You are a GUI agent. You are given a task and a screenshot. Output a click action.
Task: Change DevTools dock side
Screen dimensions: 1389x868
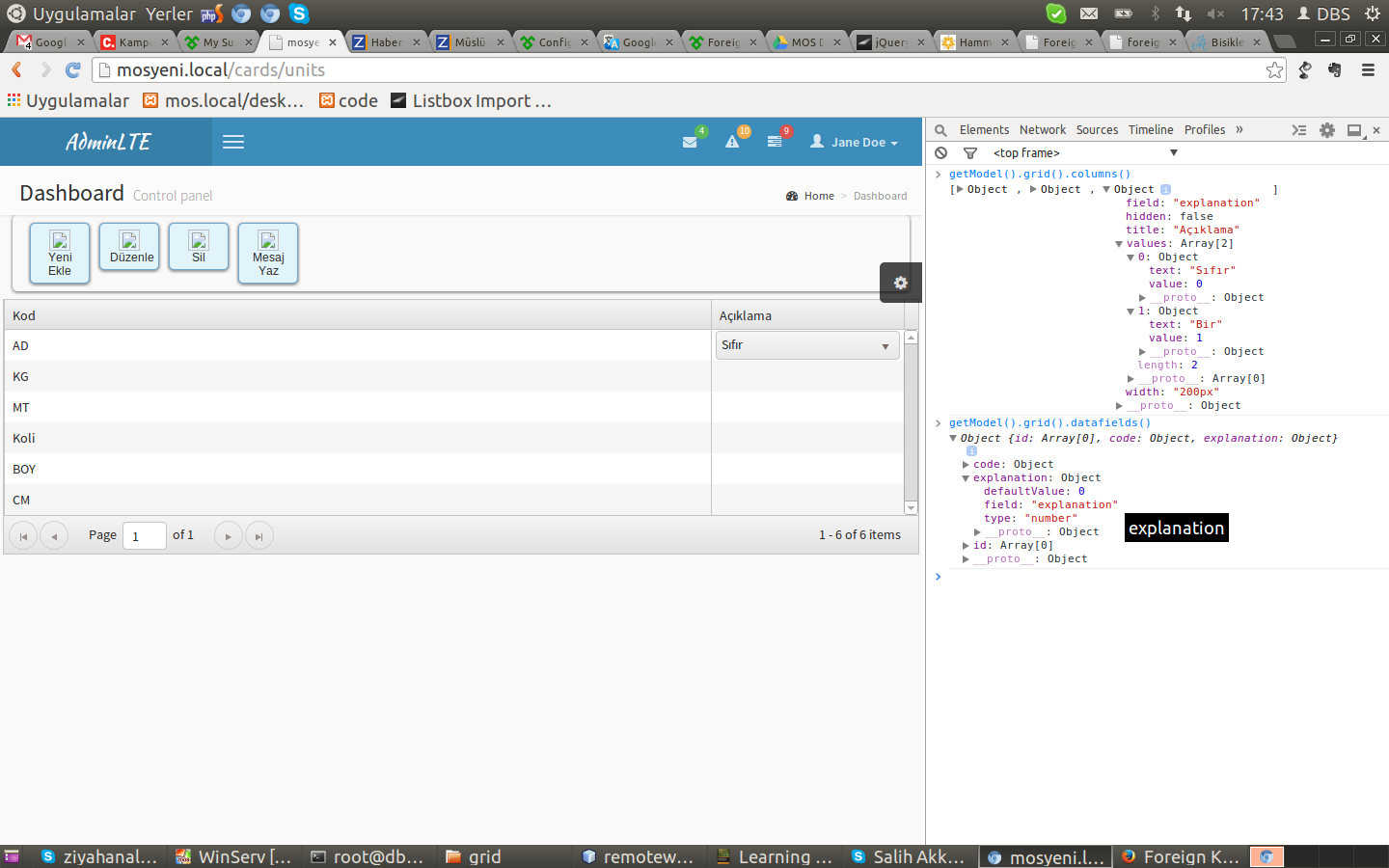pyautogui.click(x=1355, y=130)
